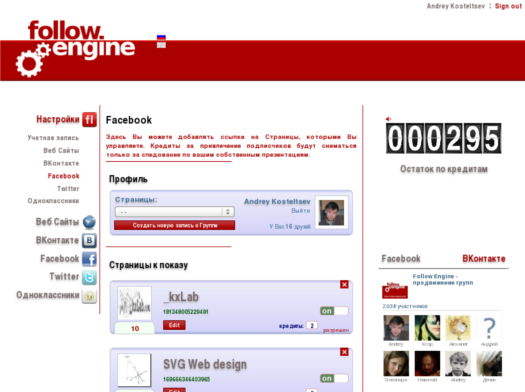Open the Страницы pages dropdown
This screenshot has width=525, height=392.
click(x=174, y=212)
